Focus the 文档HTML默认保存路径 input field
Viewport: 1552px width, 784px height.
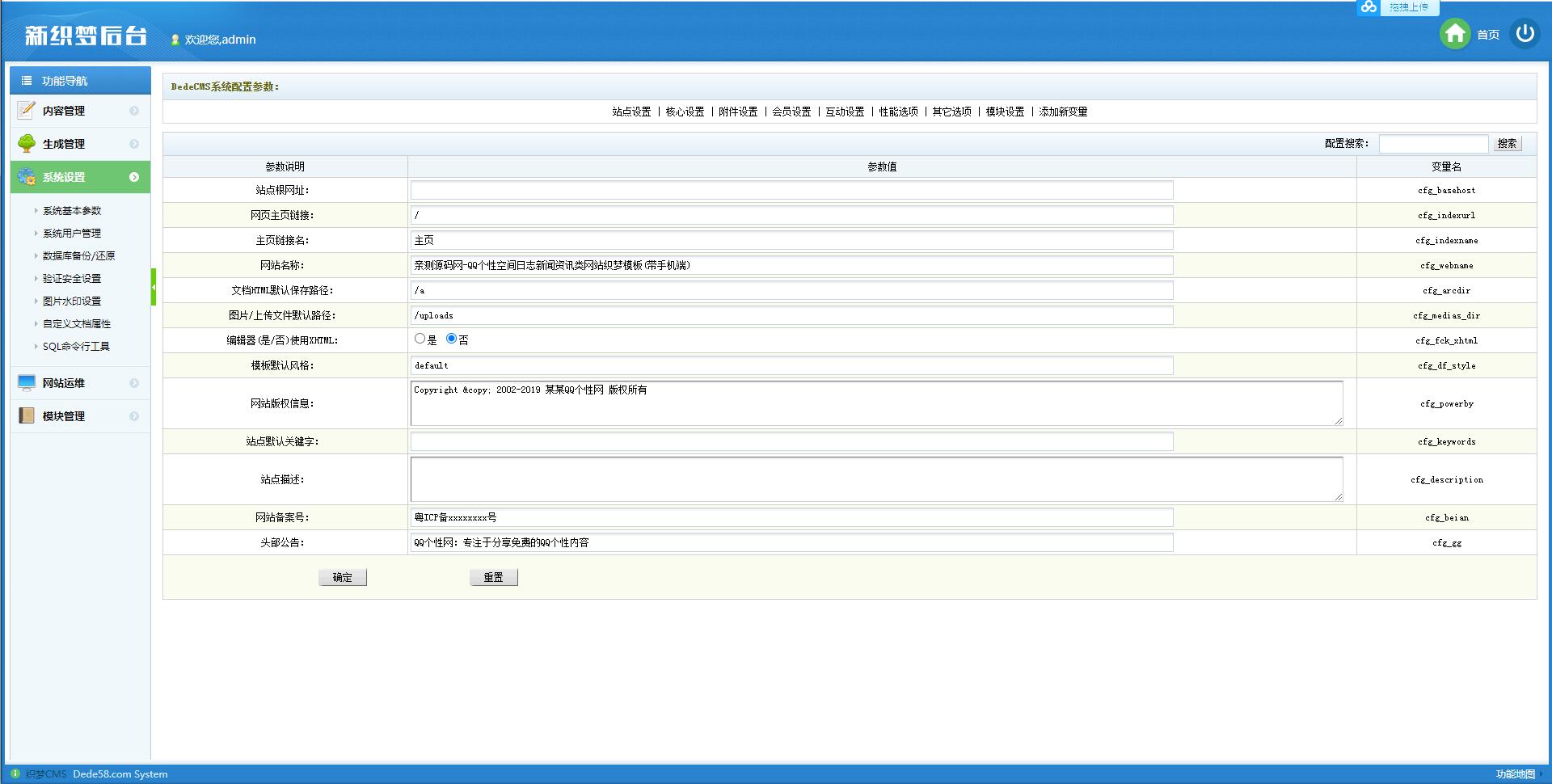click(x=792, y=290)
